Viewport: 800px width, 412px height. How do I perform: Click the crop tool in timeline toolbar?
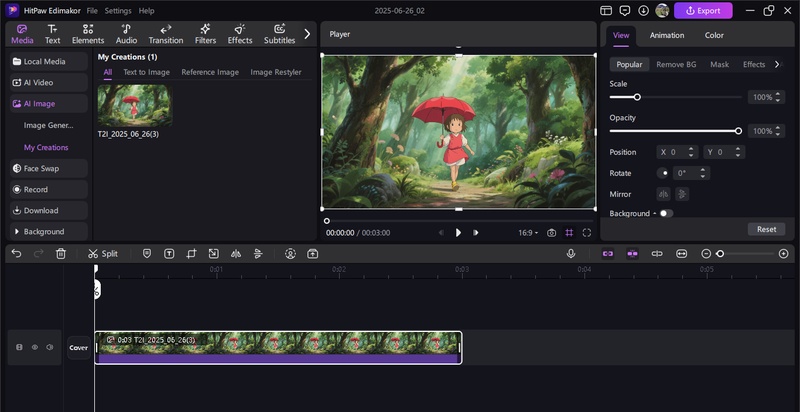[x=191, y=254]
